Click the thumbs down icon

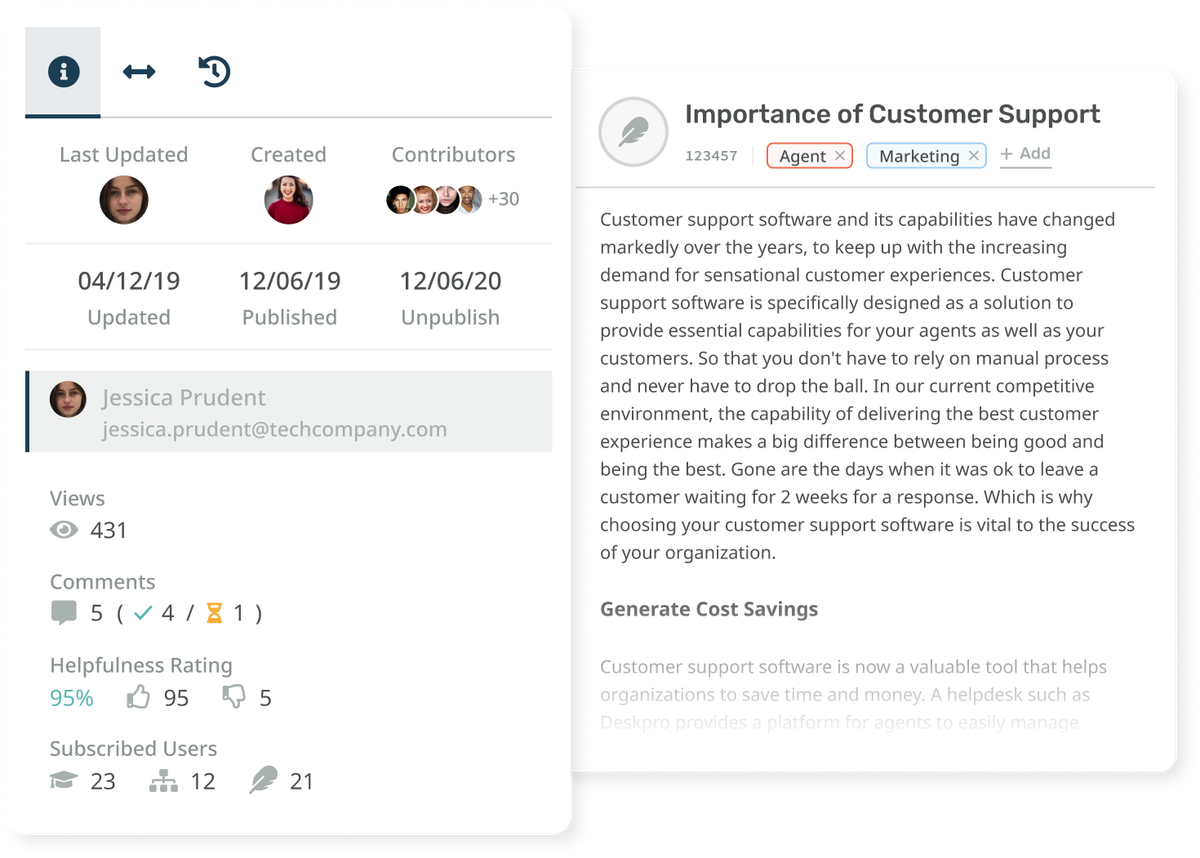[234, 697]
